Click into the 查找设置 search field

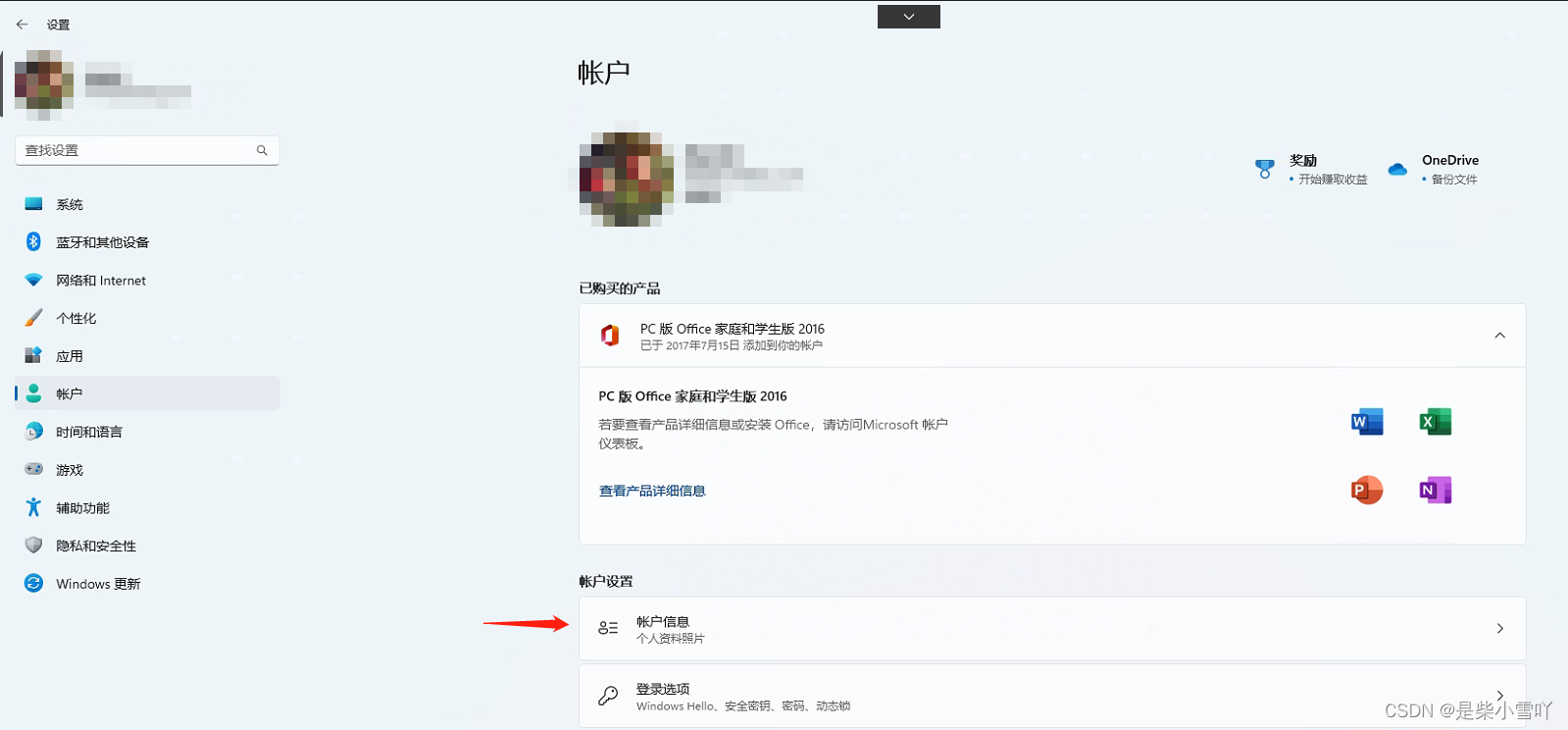tap(147, 150)
